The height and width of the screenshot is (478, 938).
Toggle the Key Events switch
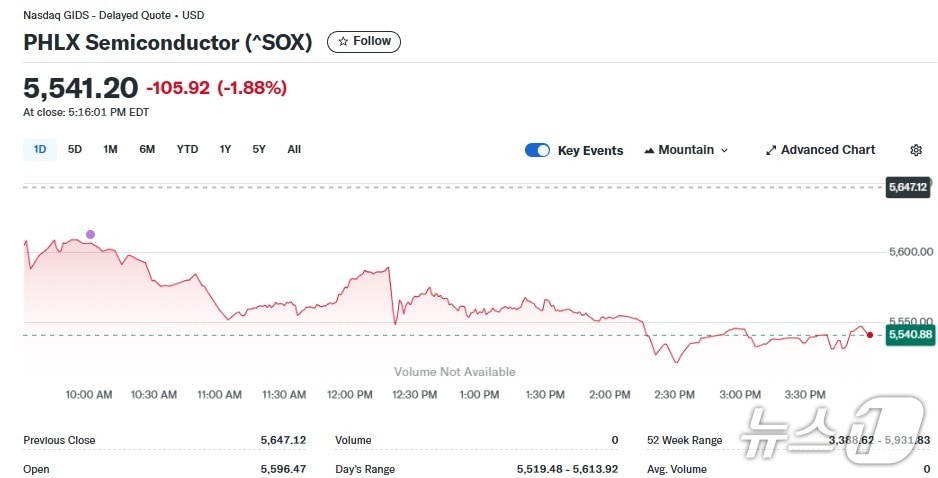[x=537, y=150]
